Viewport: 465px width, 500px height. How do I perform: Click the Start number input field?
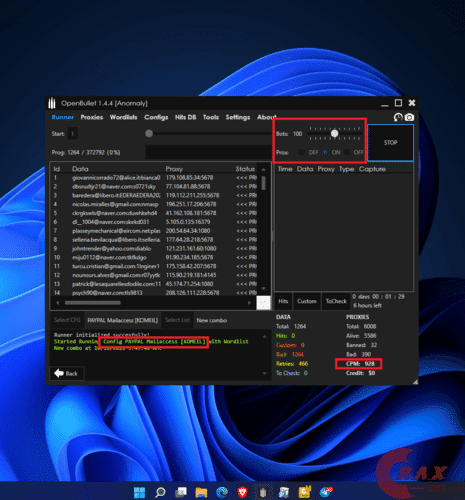pyautogui.click(x=73, y=134)
